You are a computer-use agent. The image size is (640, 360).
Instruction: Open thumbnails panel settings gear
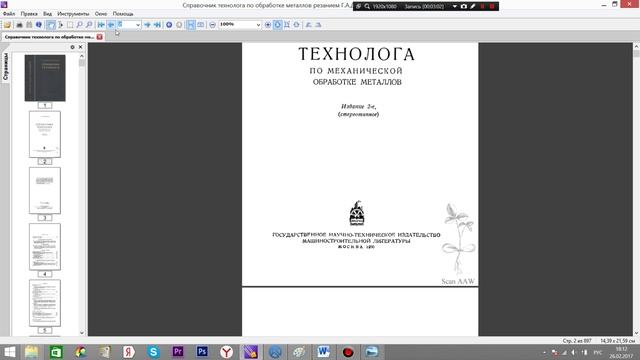click(x=72, y=47)
